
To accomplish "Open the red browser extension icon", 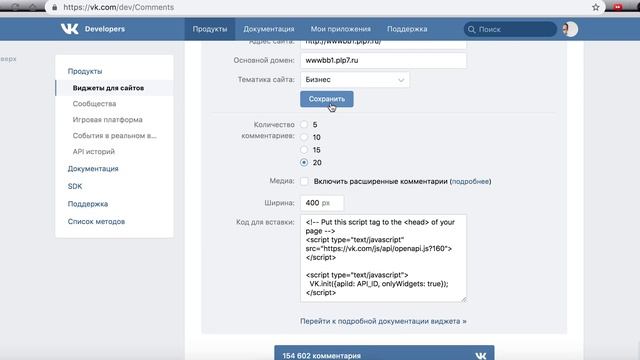I will coord(618,7).
